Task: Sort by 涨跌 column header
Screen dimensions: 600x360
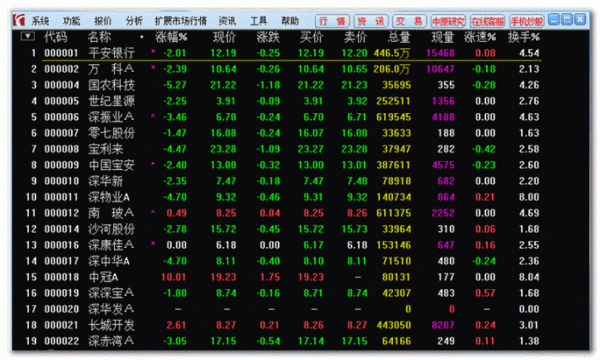Action: tap(268, 37)
